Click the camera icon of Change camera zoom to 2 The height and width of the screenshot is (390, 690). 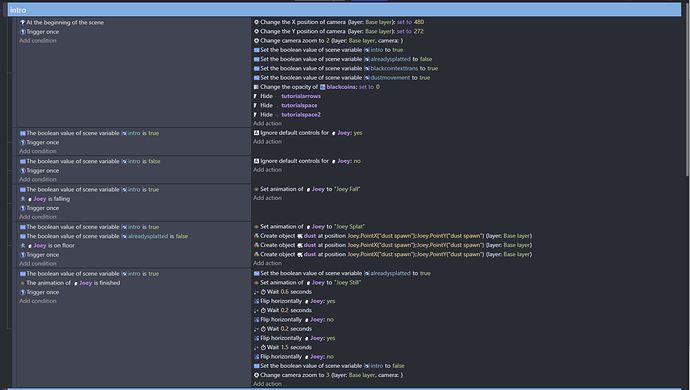[256, 40]
